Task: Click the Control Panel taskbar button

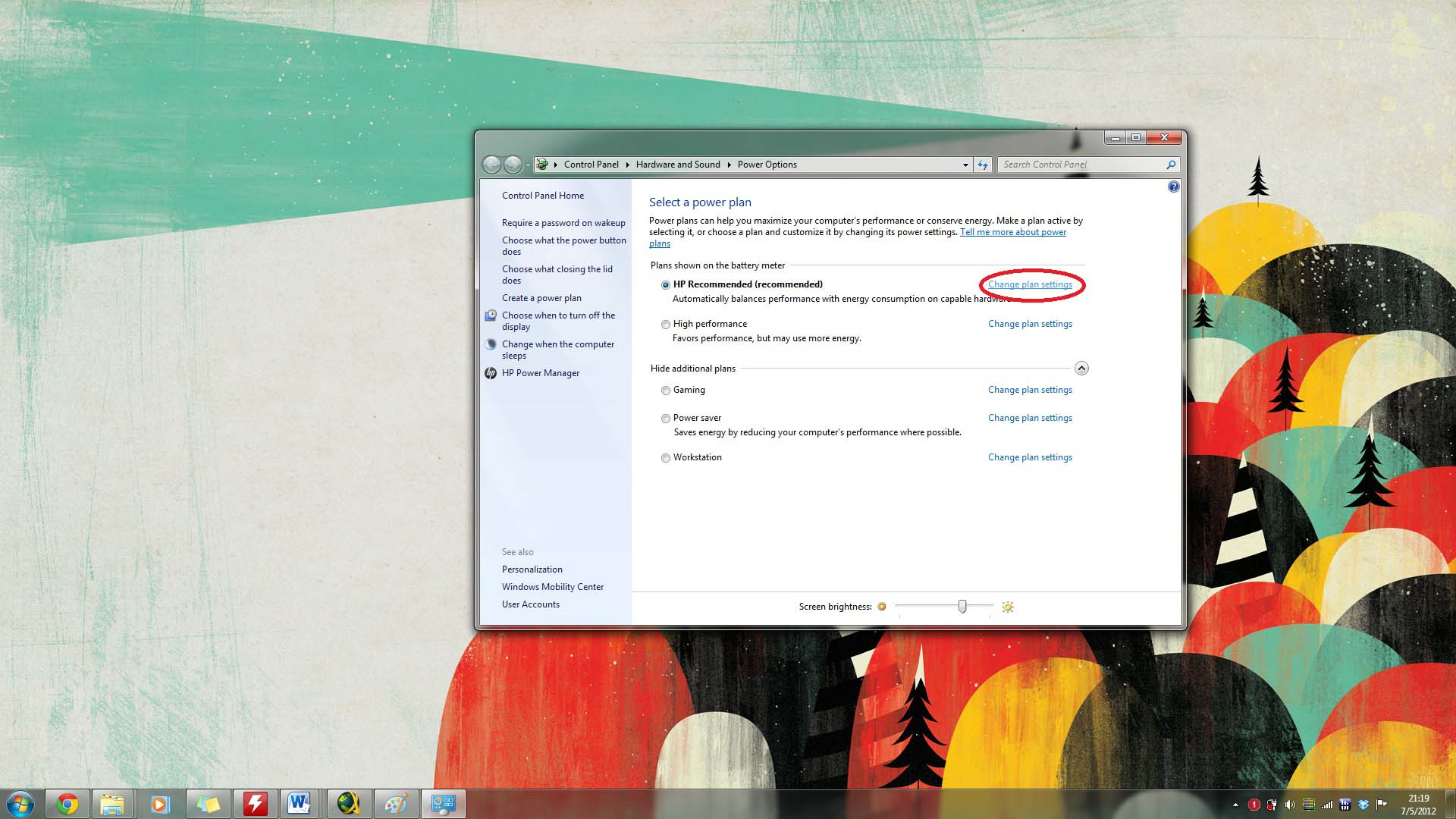Action: point(443,804)
